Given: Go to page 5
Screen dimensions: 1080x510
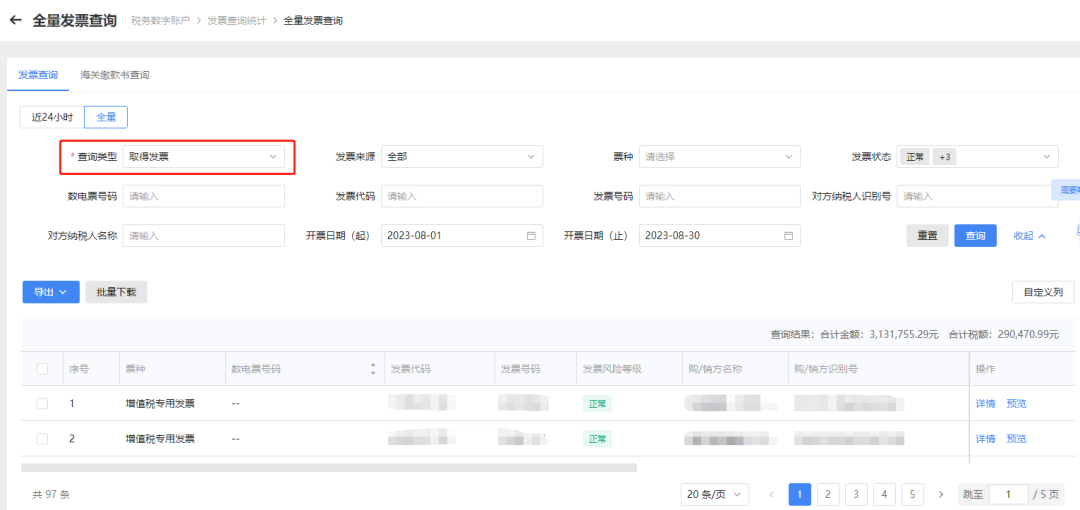Looking at the screenshot, I should click(x=913, y=494).
